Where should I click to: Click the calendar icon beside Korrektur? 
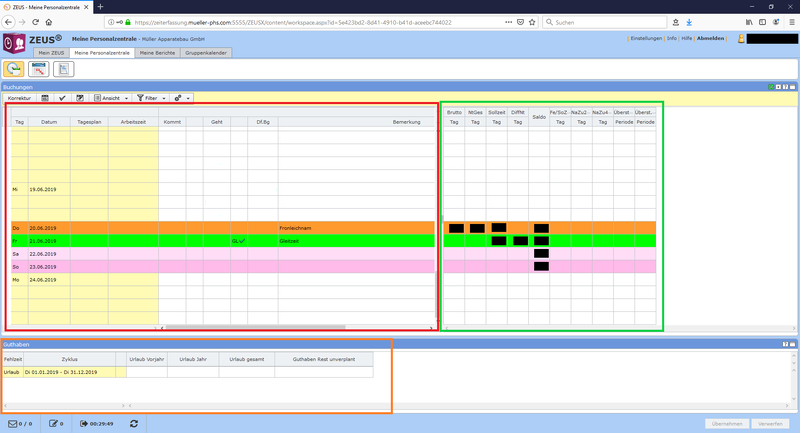(x=45, y=98)
